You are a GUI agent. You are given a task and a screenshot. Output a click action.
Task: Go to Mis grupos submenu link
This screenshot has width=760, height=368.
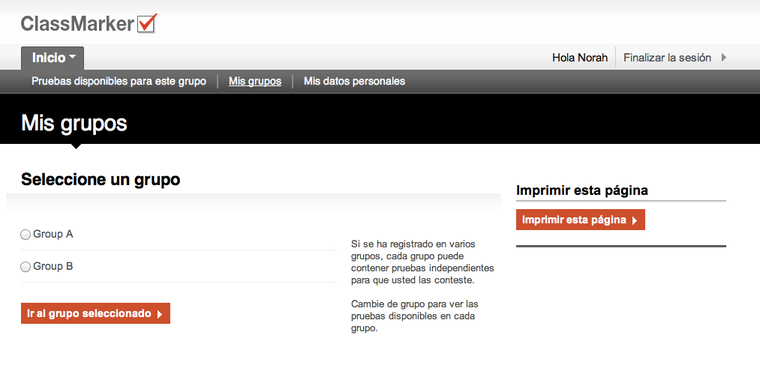tap(255, 81)
